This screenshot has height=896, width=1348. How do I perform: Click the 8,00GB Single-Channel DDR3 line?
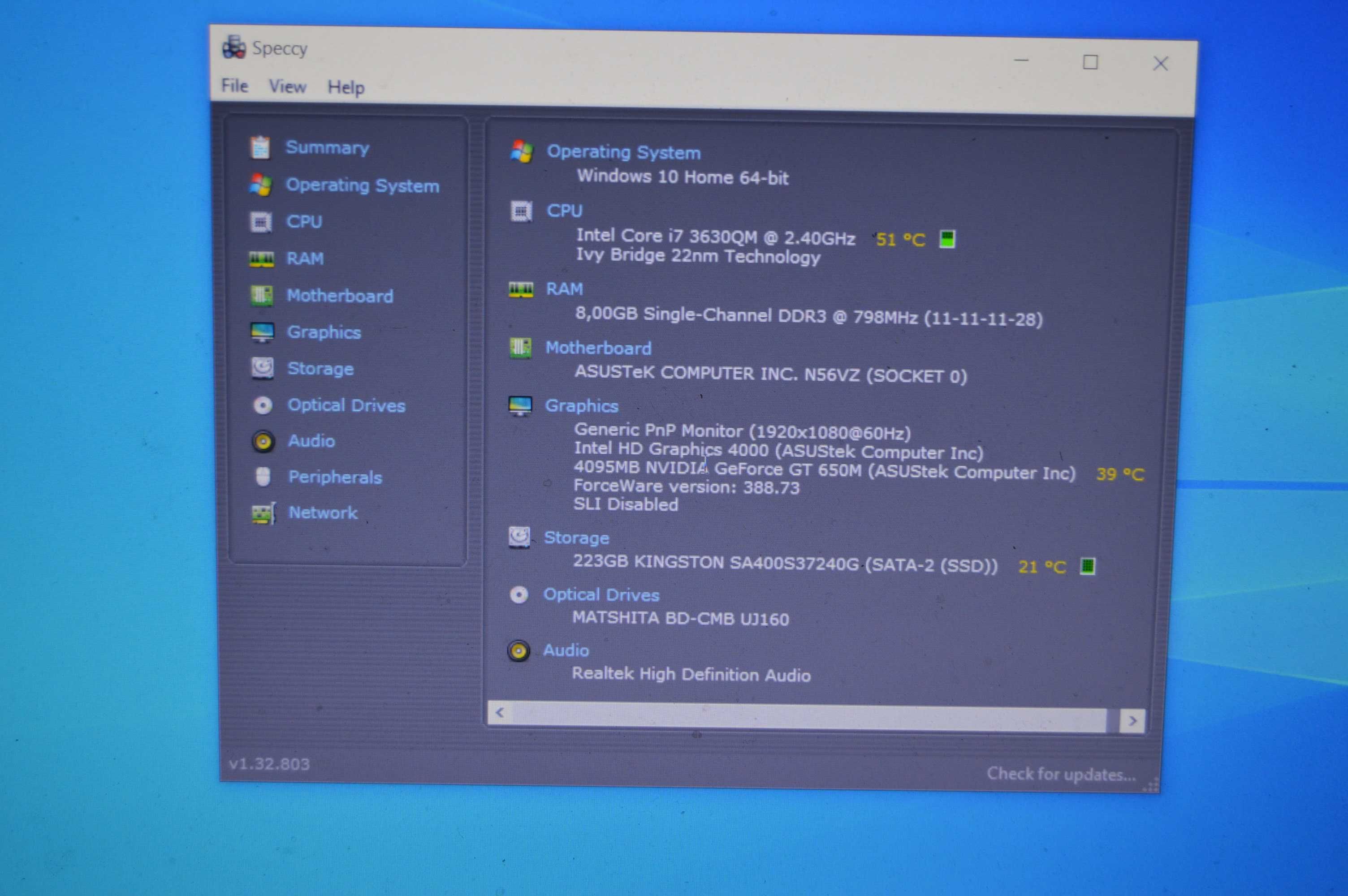coord(808,316)
